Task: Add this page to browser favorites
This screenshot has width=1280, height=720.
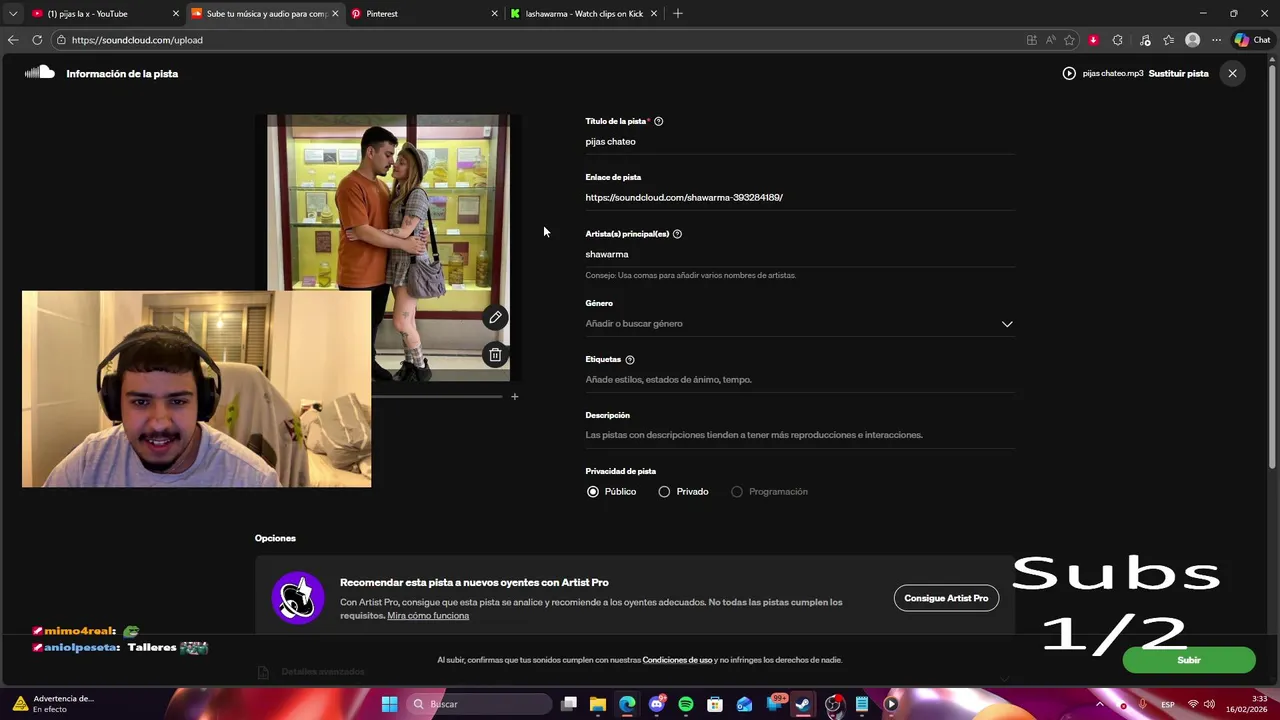Action: coord(1069,40)
